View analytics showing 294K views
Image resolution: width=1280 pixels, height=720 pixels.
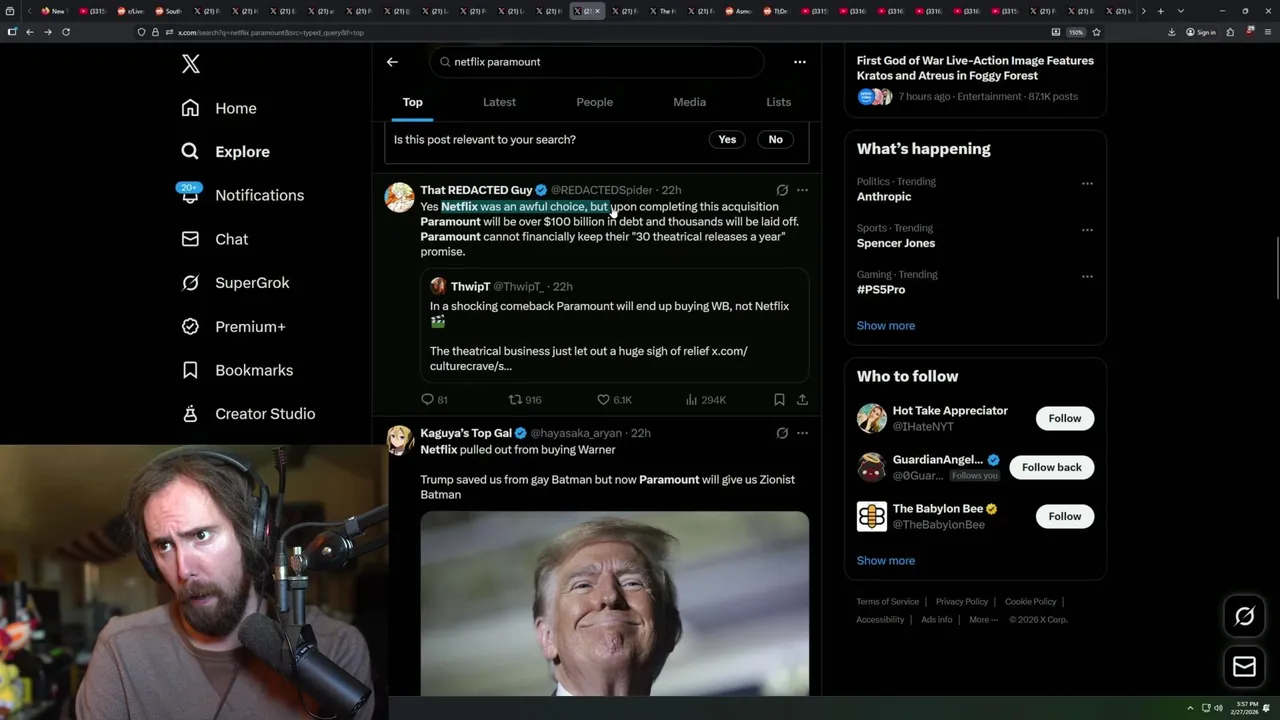[x=706, y=400]
